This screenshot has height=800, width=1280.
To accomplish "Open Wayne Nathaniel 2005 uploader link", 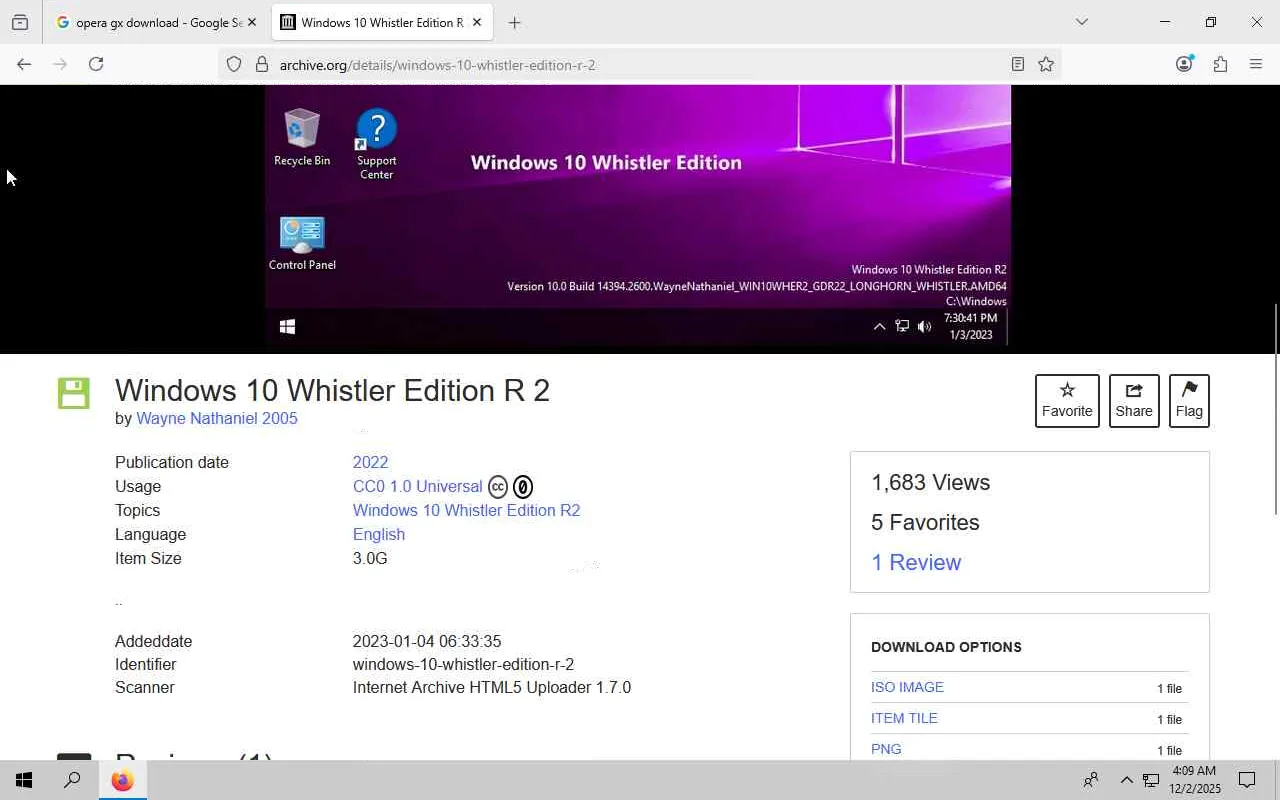I will point(217,418).
